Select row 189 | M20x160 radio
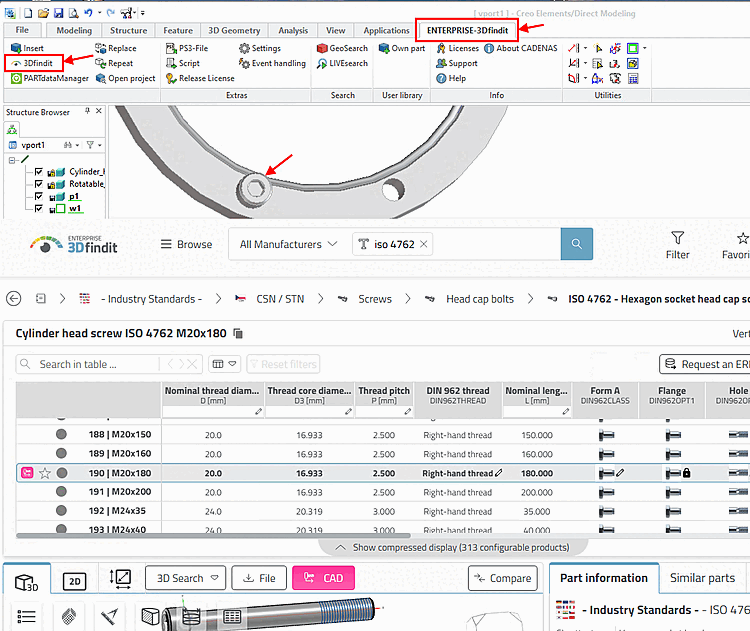Viewport: 750px width, 631px height. [x=61, y=454]
